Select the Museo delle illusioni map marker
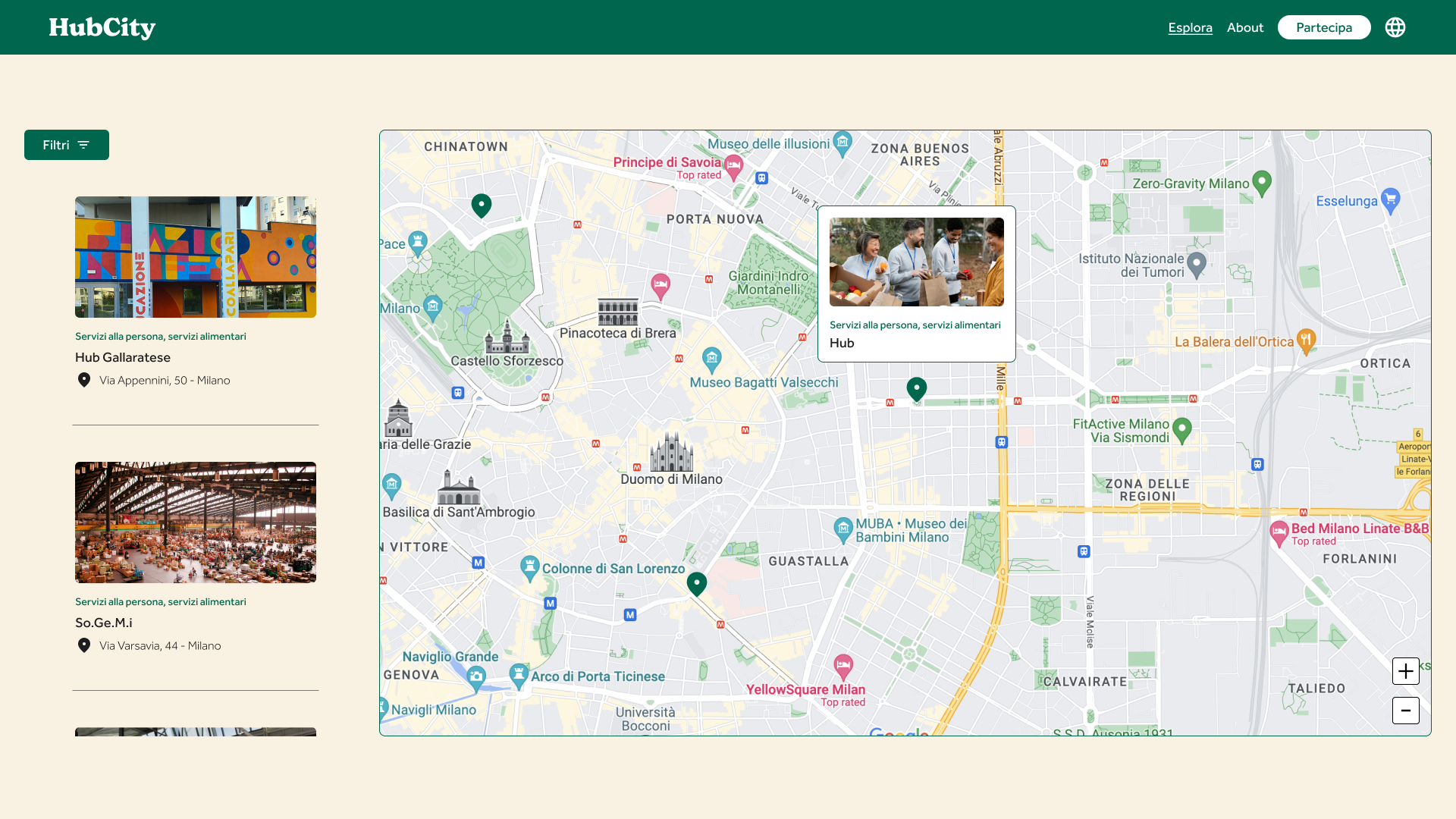This screenshot has height=819, width=1456. 843,143
